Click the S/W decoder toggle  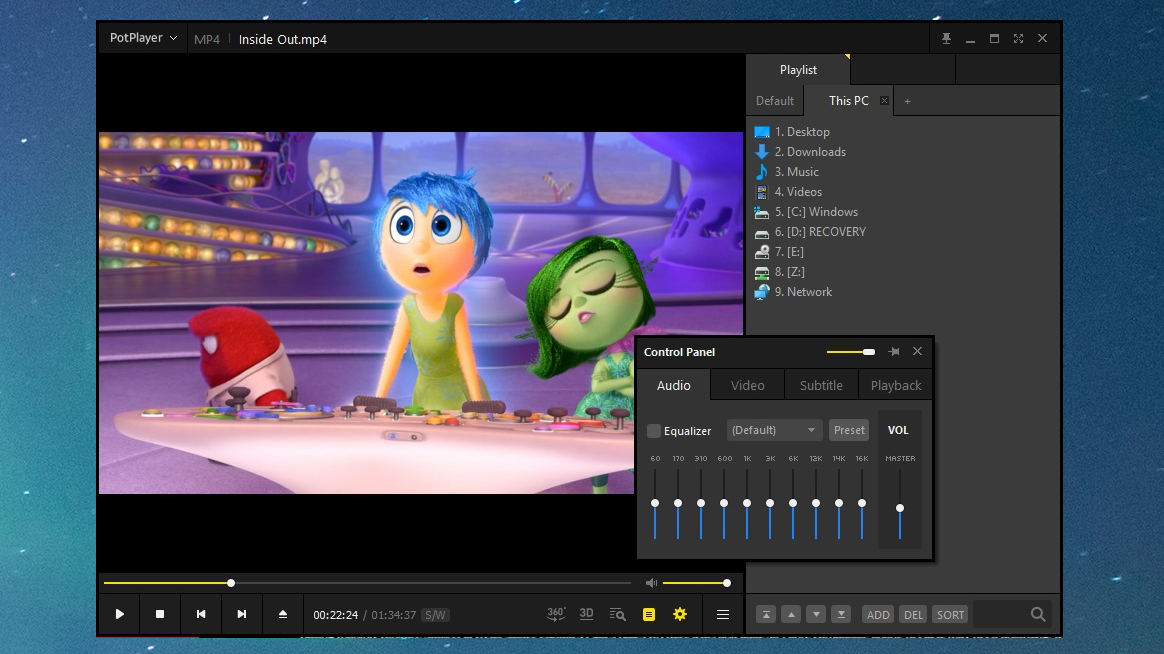coord(435,615)
